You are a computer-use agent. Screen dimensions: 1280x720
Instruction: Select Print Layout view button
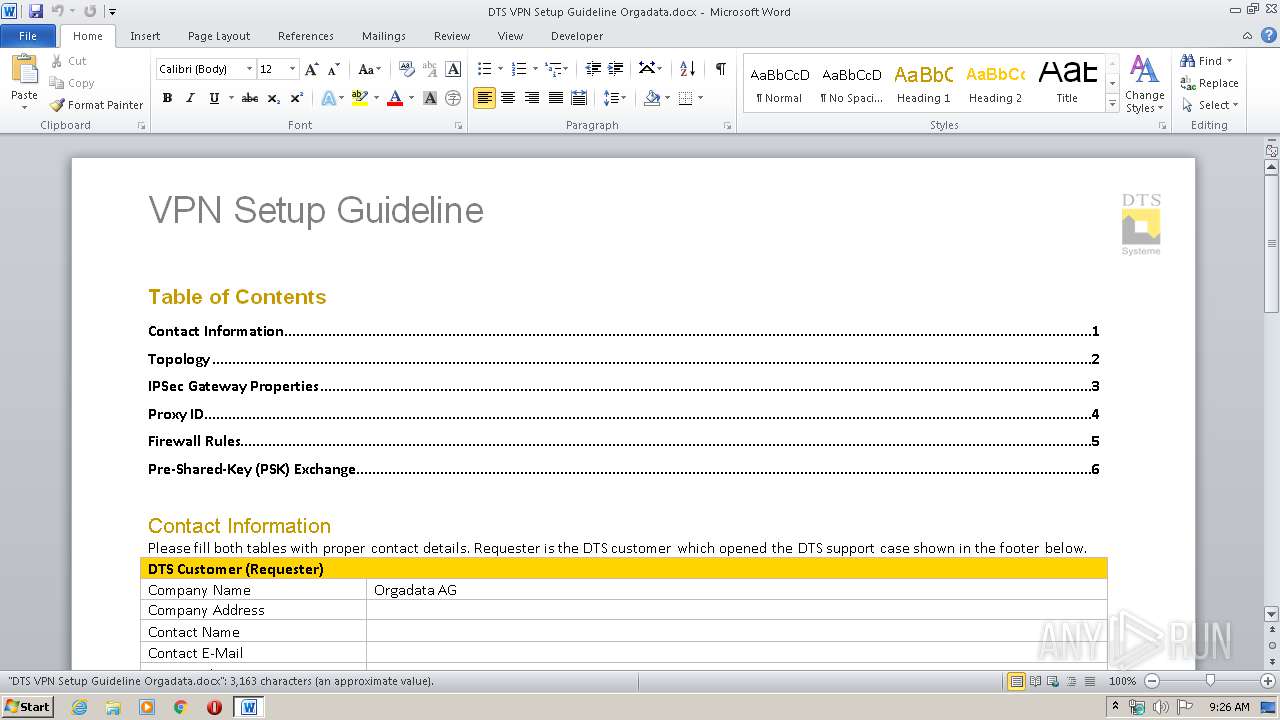[1016, 681]
